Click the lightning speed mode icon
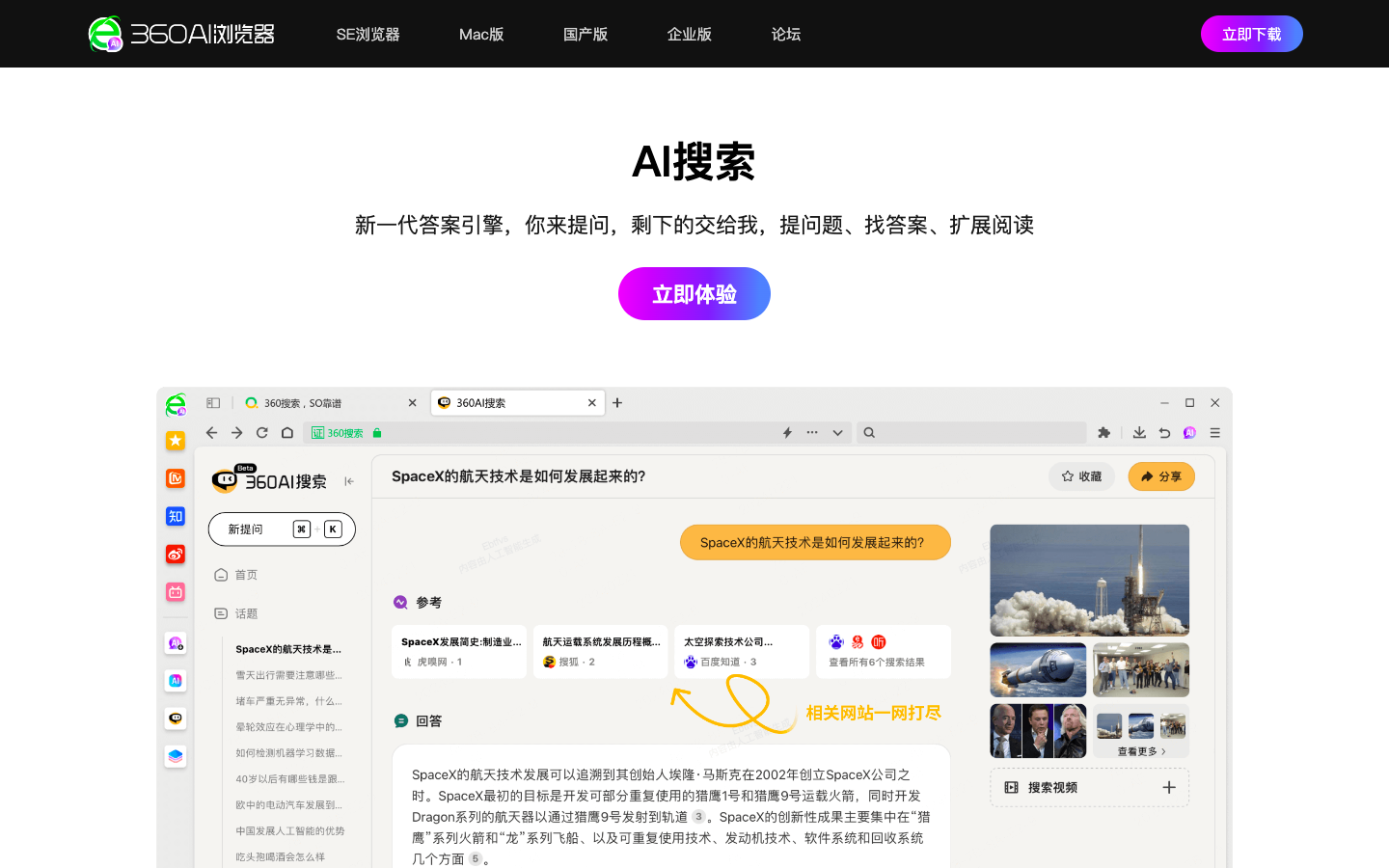This screenshot has height=868, width=1389. (x=787, y=433)
